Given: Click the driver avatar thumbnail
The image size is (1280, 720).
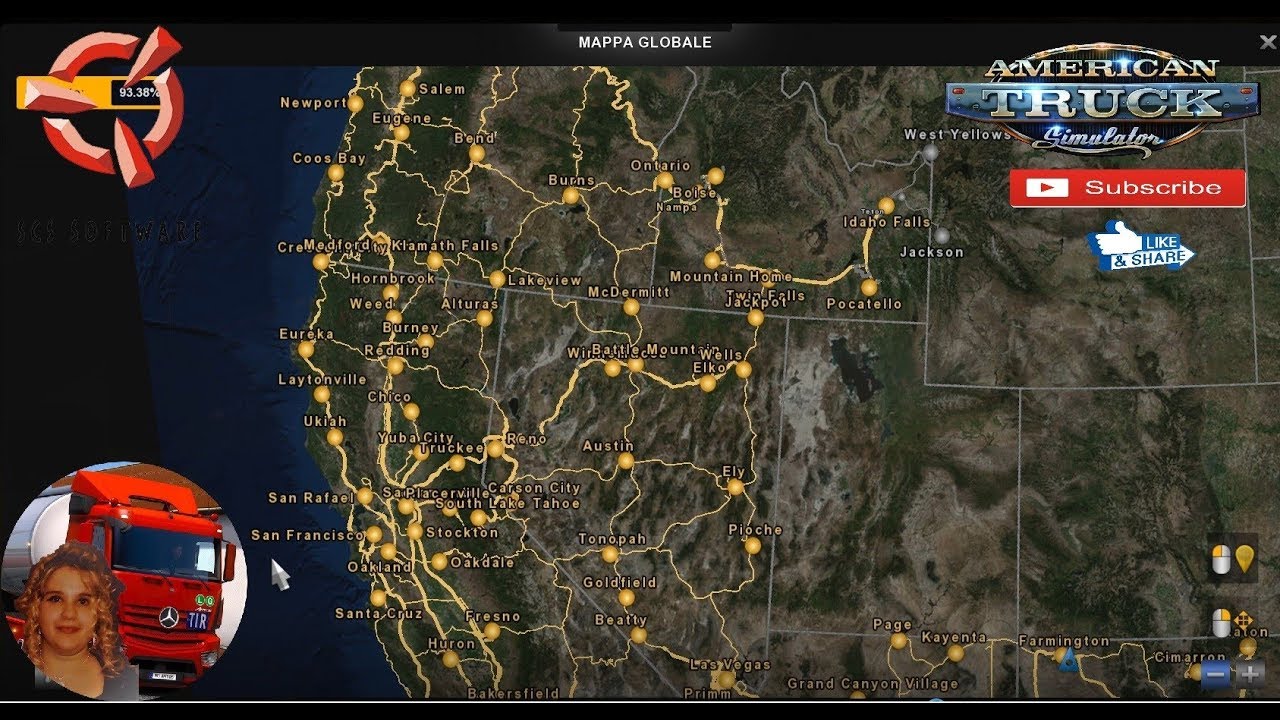Looking at the screenshot, I should point(123,582).
